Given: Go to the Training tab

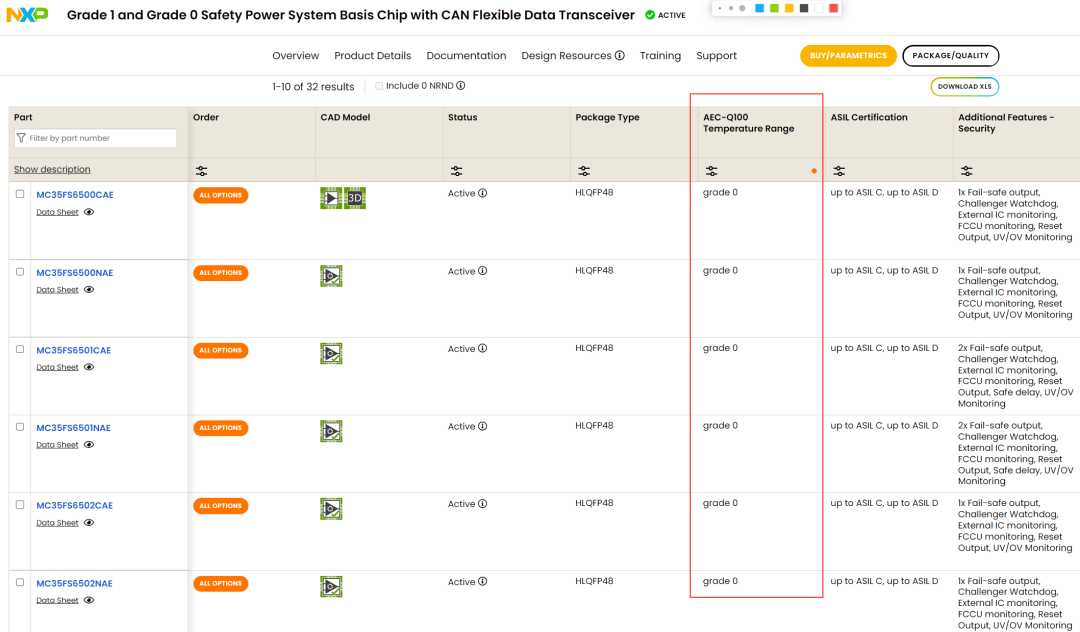Looking at the screenshot, I should (660, 56).
